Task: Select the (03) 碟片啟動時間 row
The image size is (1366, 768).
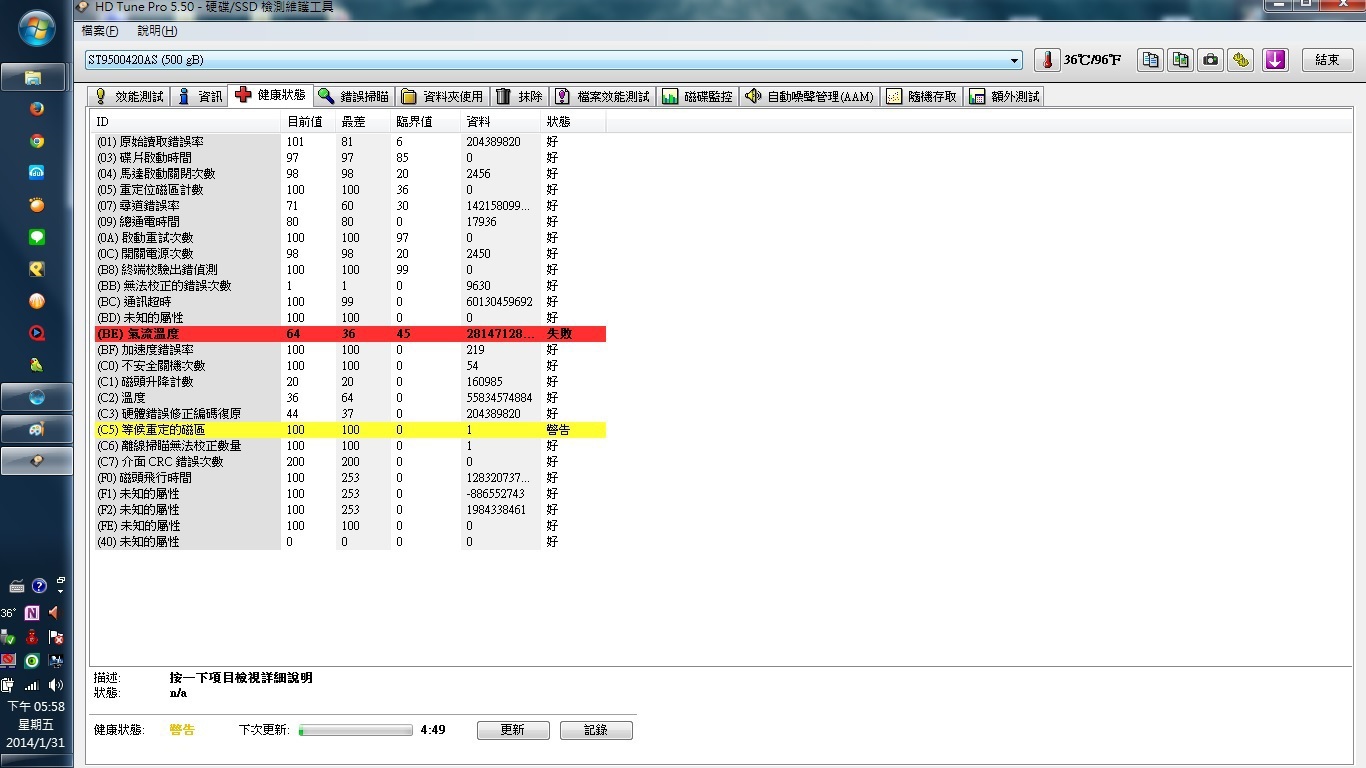Action: tap(350, 157)
